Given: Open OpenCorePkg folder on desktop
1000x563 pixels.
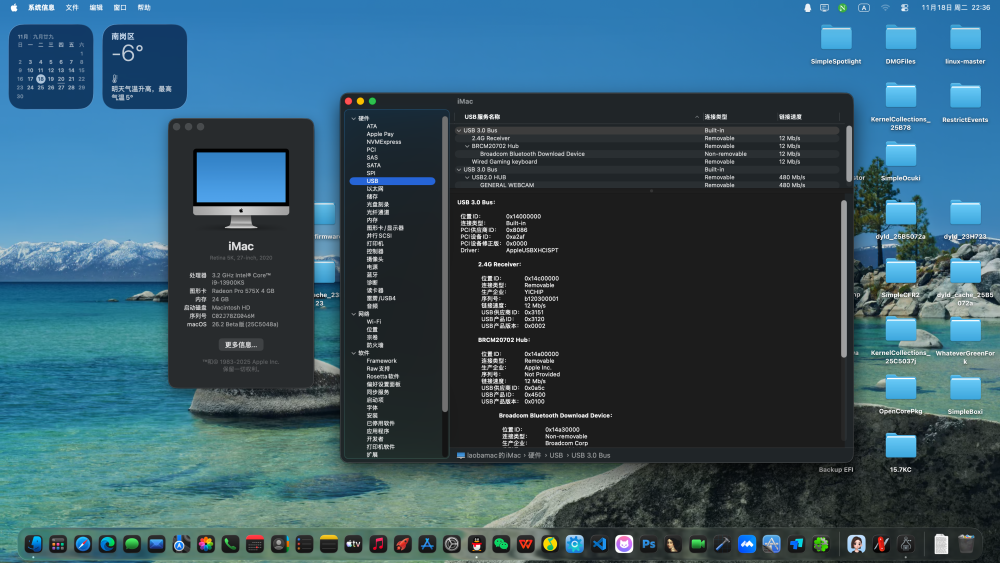Looking at the screenshot, I should [901, 395].
